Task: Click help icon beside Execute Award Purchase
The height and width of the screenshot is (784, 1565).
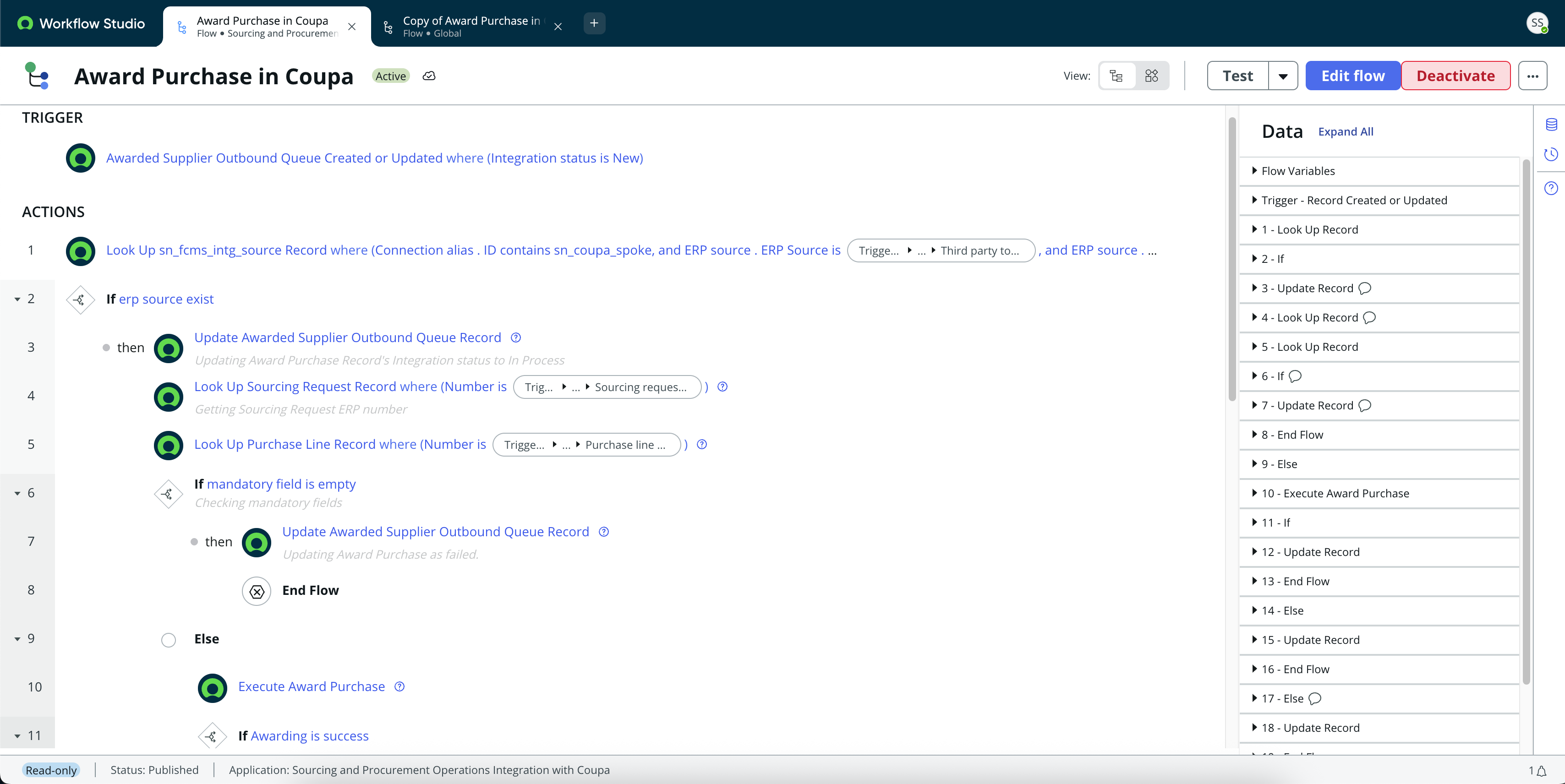Action: point(399,687)
